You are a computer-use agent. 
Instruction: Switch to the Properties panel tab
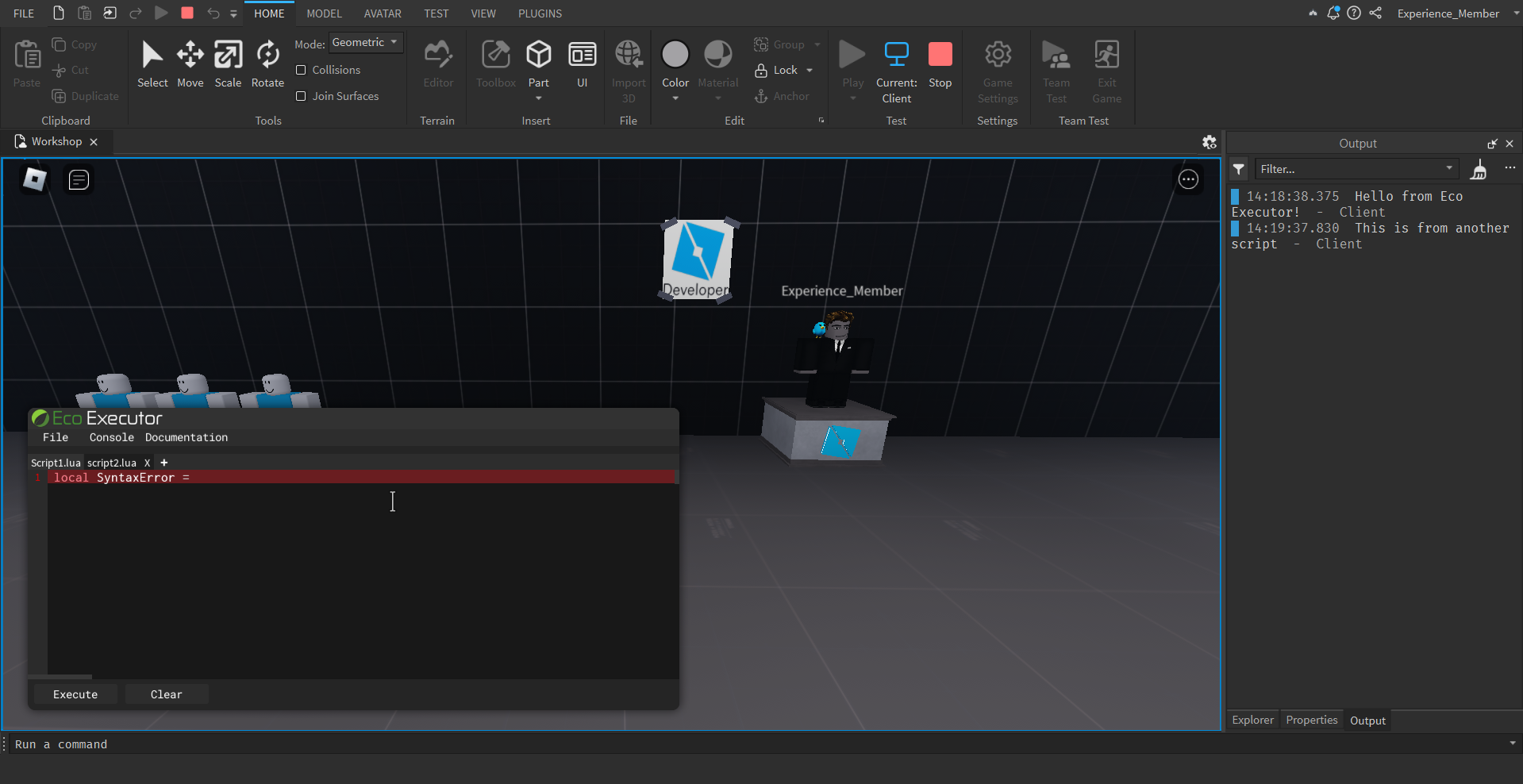[1312, 720]
